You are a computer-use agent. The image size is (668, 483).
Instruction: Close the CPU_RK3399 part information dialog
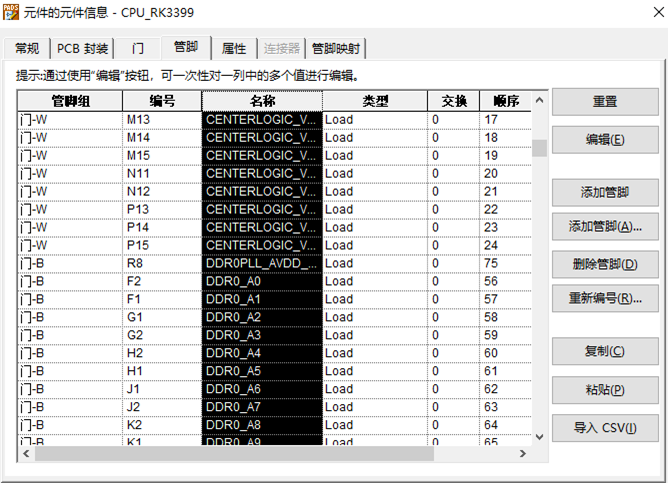(x=658, y=12)
